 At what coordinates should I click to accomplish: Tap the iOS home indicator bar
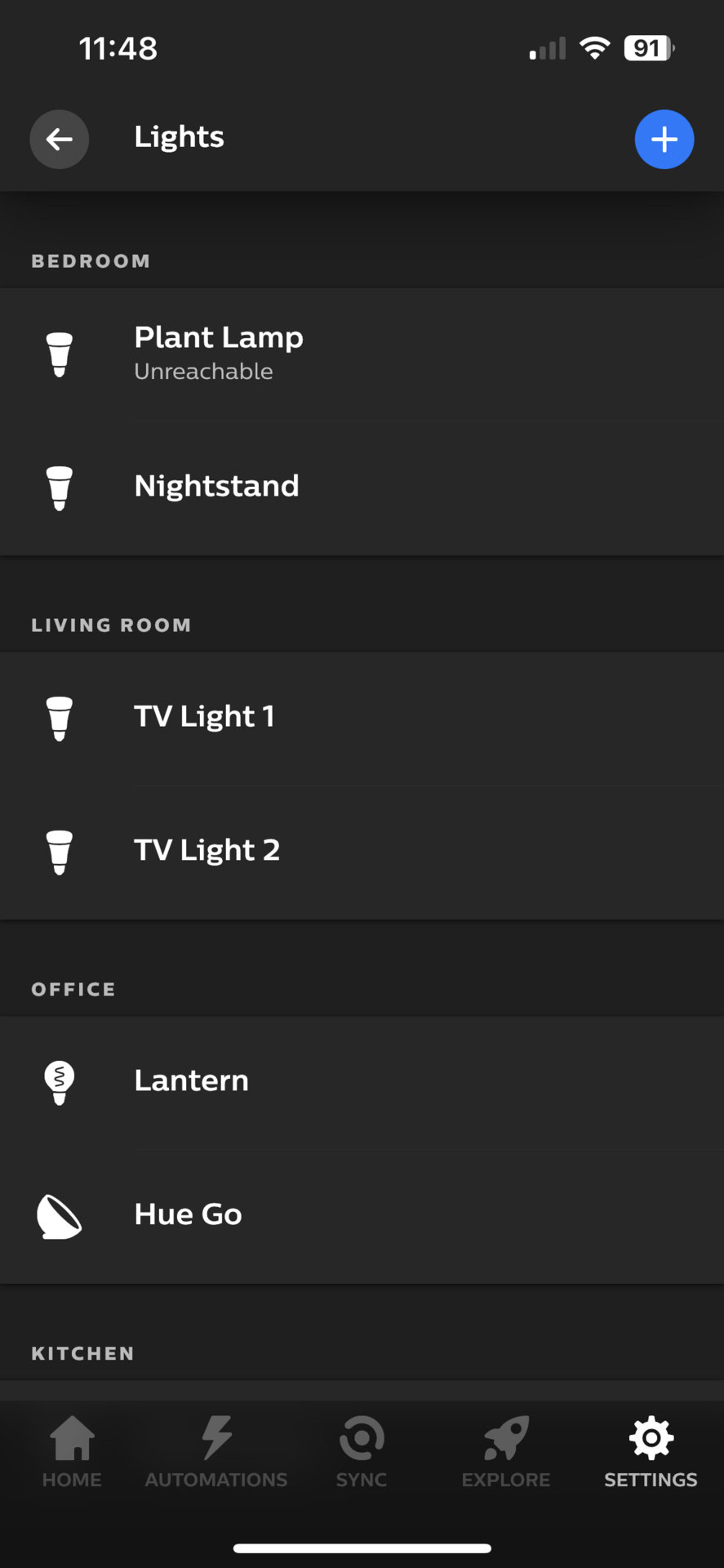362,1548
